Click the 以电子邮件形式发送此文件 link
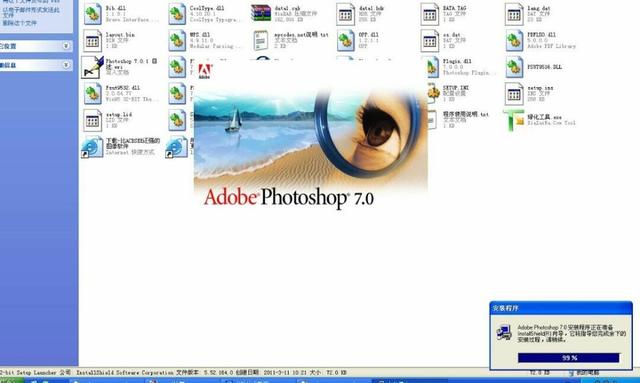The width and height of the screenshot is (640, 383). [x=31, y=12]
